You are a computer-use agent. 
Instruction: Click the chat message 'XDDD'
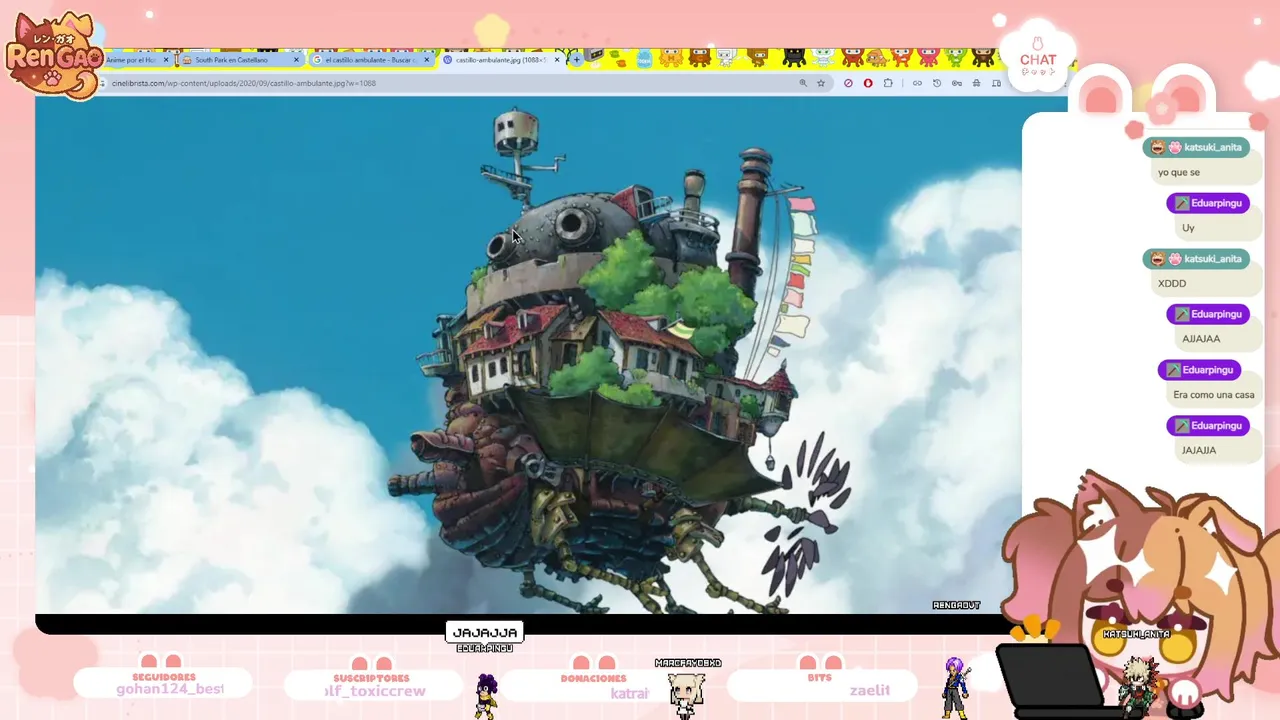1172,283
